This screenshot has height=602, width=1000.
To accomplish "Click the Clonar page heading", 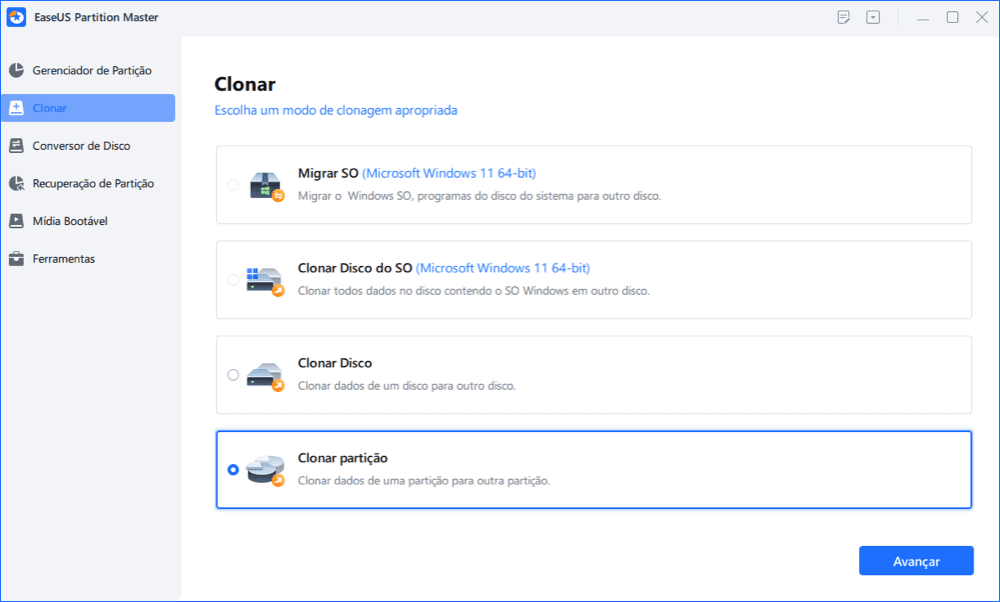I will coord(245,84).
